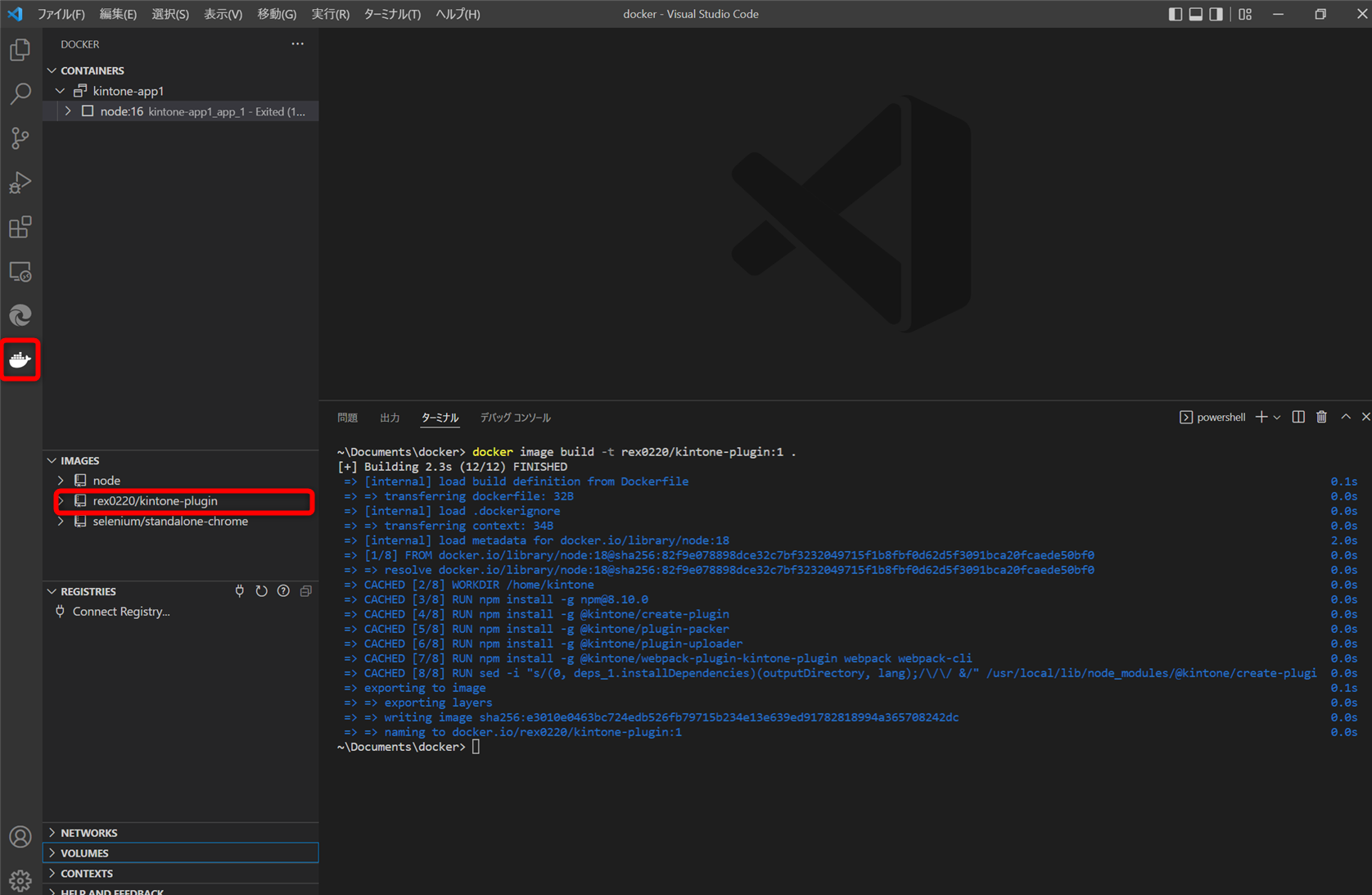The height and width of the screenshot is (895, 1372).
Task: Switch to the 問題 panel tab
Action: point(348,418)
